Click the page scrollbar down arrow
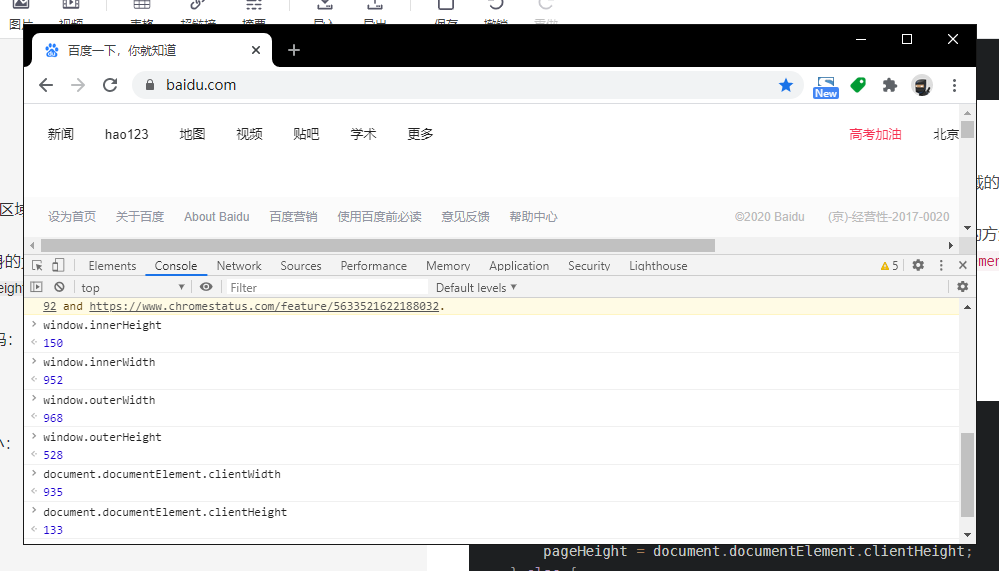 click(967, 228)
